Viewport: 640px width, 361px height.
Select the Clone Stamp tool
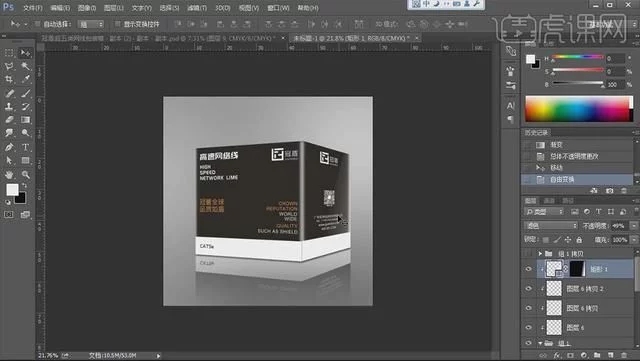(9, 107)
